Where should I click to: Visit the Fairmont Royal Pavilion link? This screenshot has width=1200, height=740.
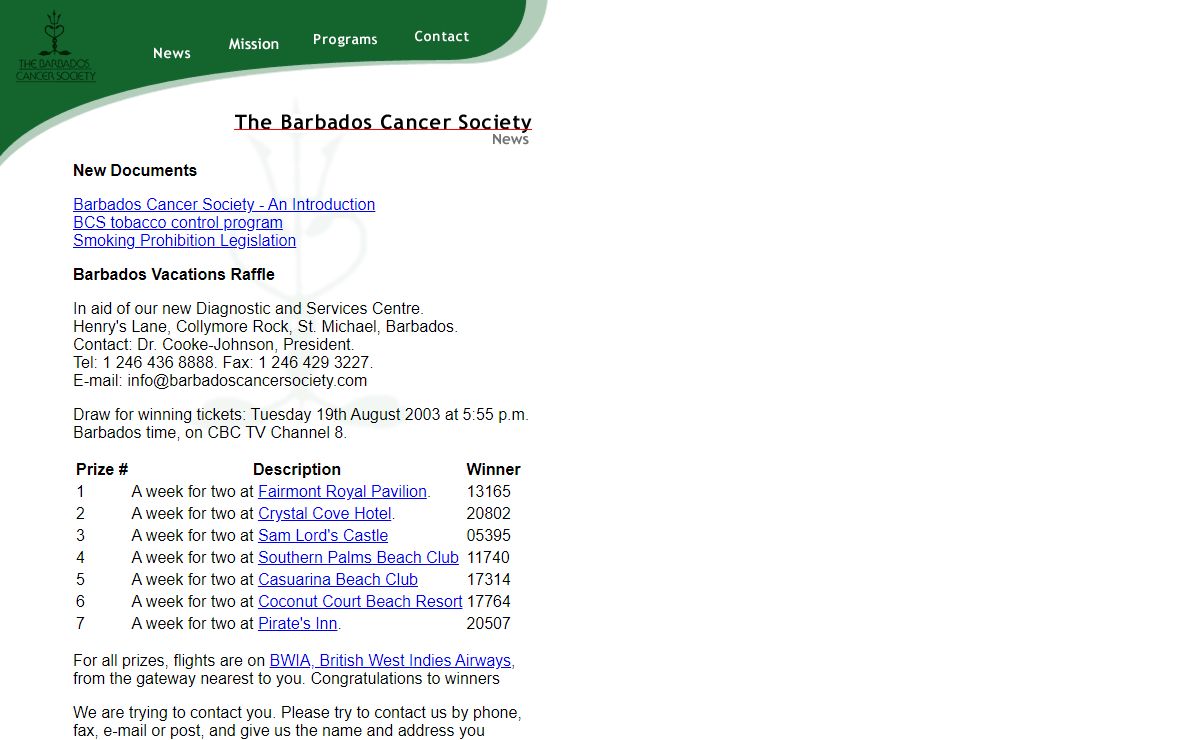point(343,491)
